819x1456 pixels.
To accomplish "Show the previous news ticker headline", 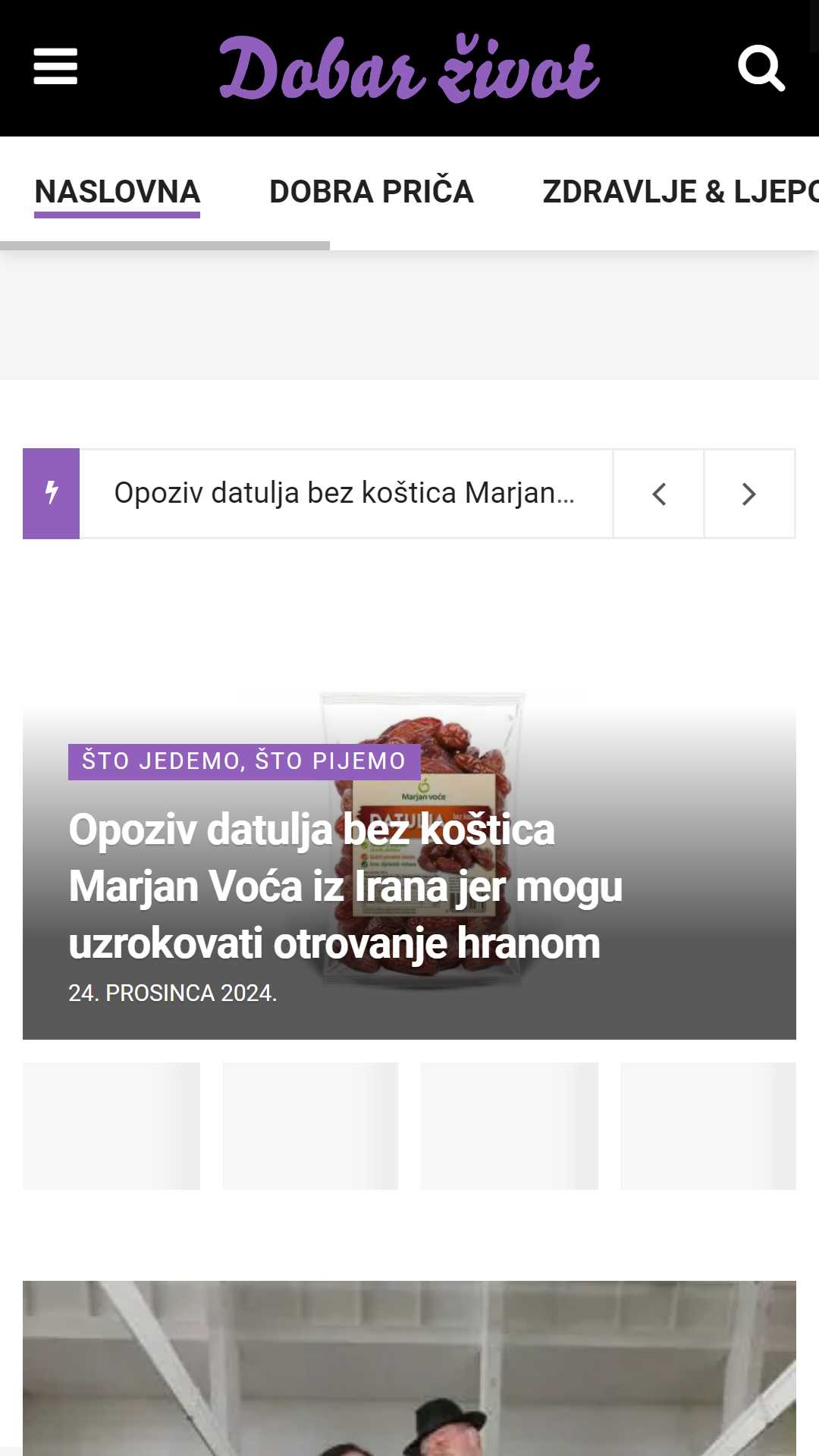I will pyautogui.click(x=658, y=494).
